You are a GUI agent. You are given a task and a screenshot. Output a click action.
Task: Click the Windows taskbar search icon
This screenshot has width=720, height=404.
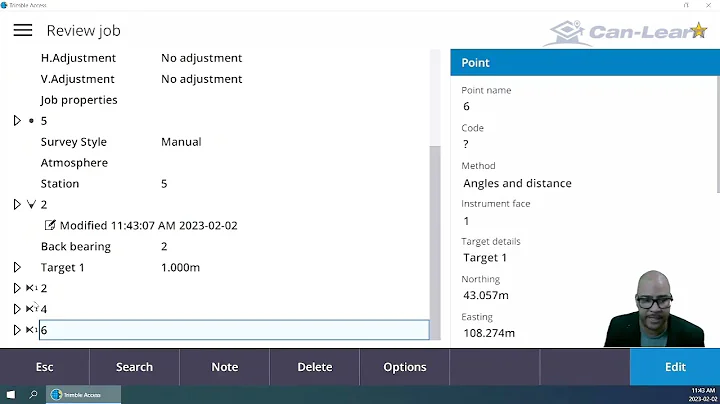tap(33, 394)
